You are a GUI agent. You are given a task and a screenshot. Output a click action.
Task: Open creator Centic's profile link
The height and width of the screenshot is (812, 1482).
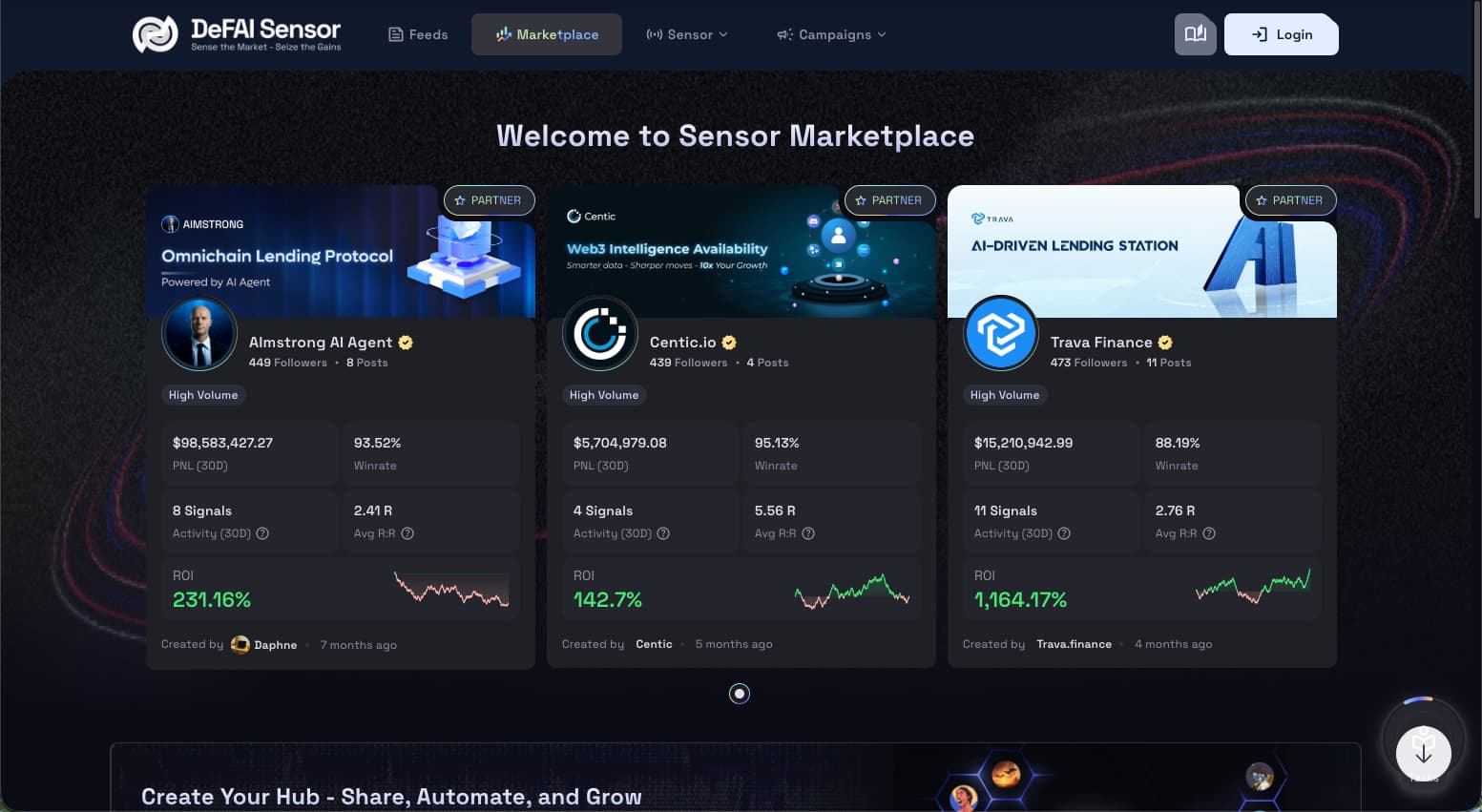pyautogui.click(x=654, y=644)
